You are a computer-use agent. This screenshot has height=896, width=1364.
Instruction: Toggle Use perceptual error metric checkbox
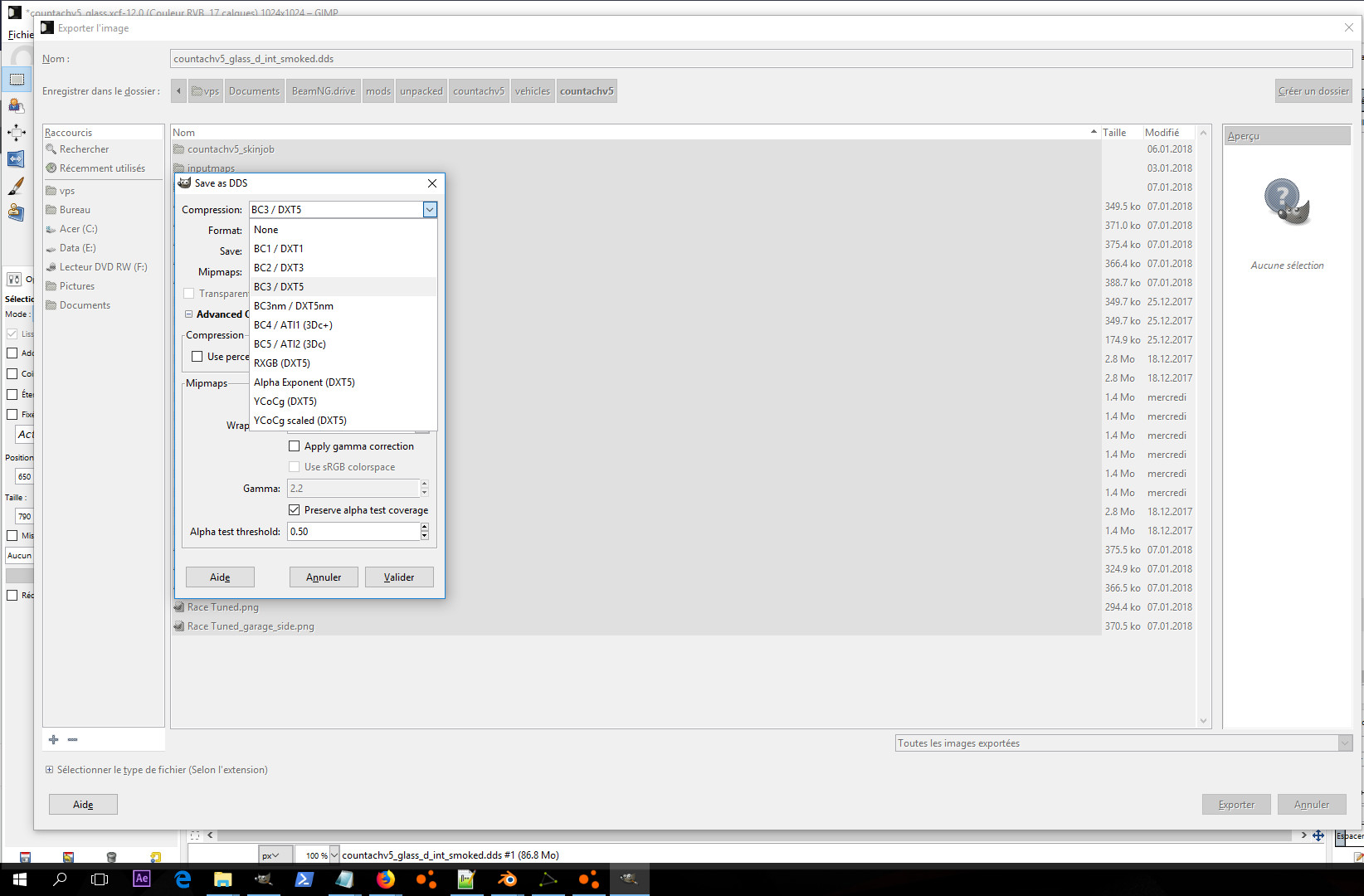pos(197,357)
